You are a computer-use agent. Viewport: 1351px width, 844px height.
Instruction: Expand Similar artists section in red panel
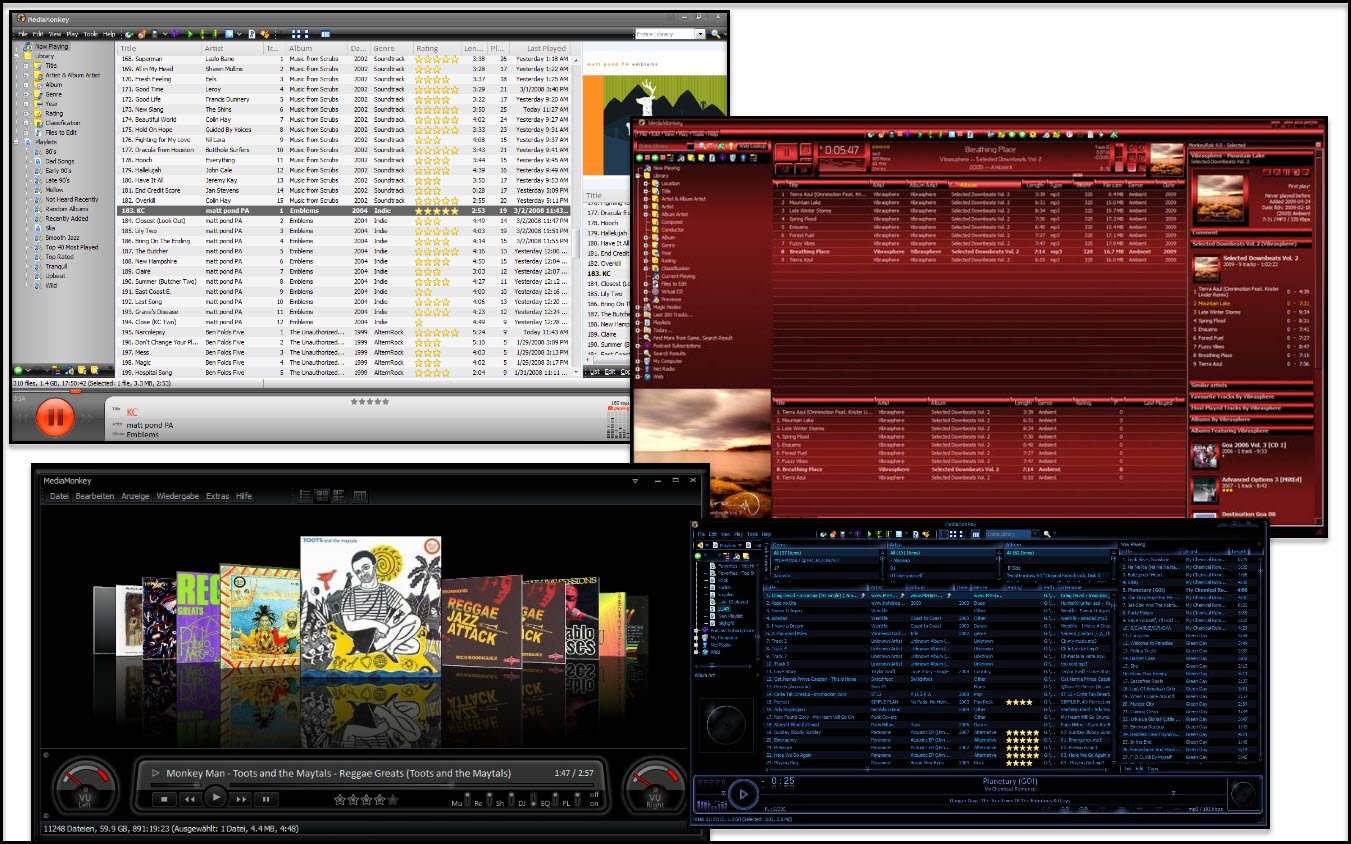[1251, 385]
